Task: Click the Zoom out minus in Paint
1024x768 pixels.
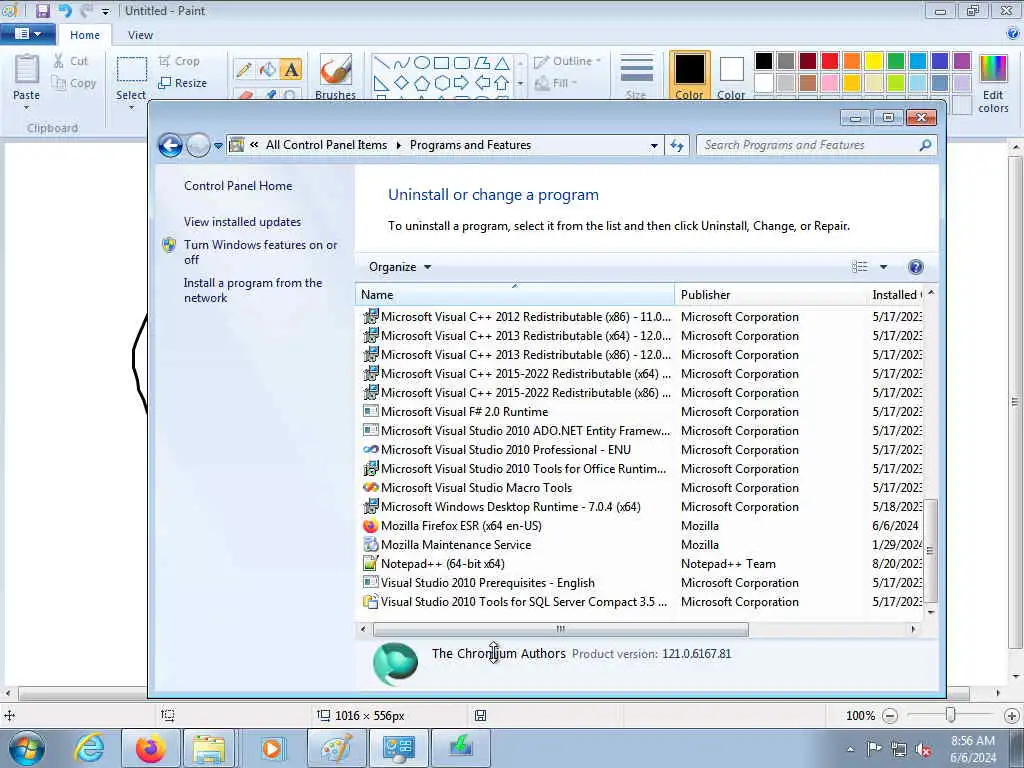Action: tap(889, 716)
